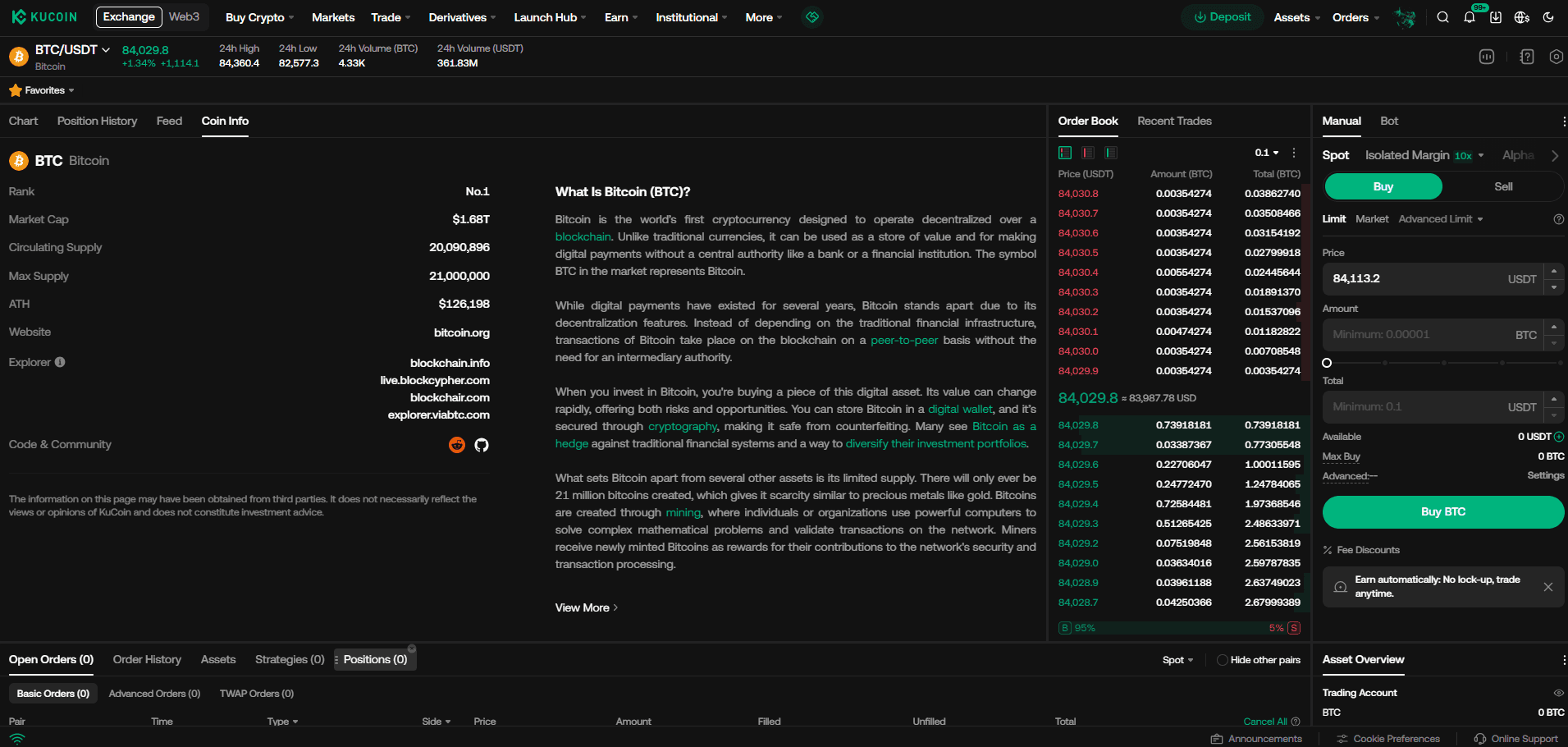Open language and currency globe icon

coord(1522,17)
